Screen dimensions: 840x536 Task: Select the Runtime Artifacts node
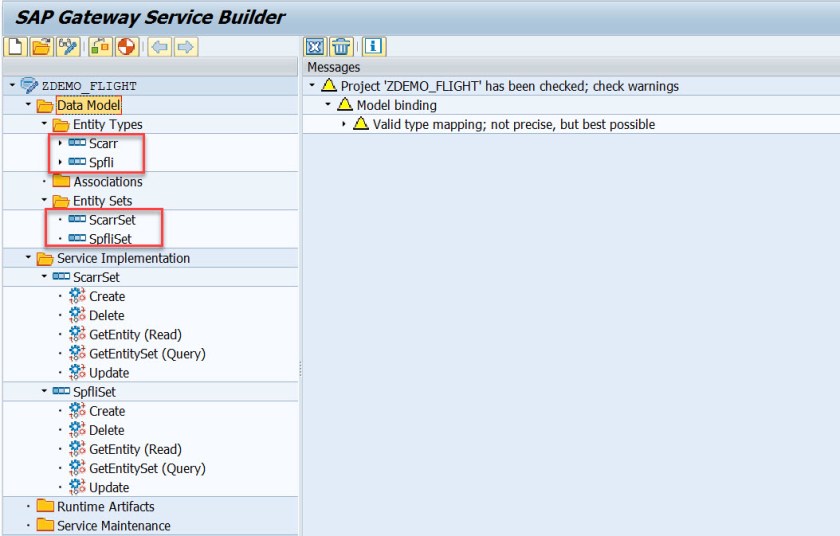pyautogui.click(x=106, y=507)
